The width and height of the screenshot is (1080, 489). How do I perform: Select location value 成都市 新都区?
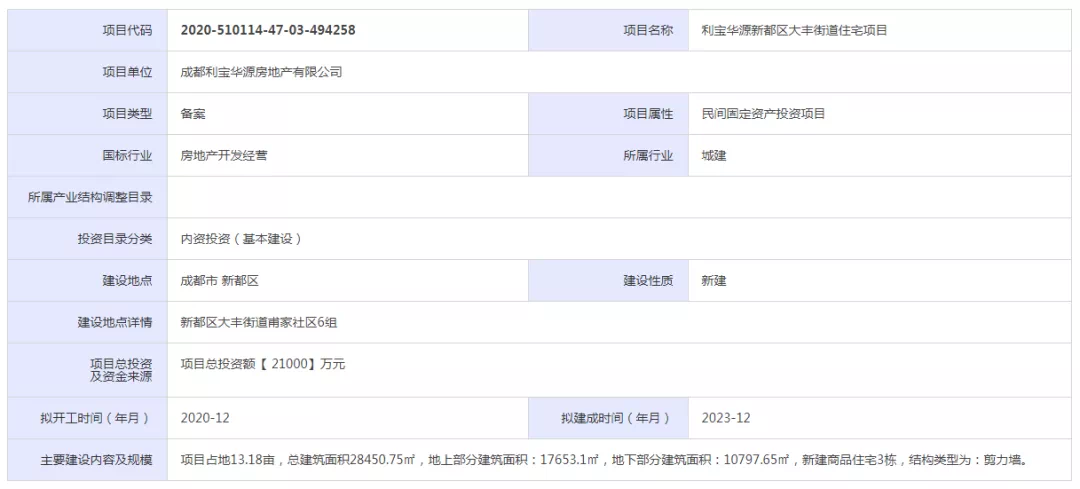pyautogui.click(x=219, y=281)
